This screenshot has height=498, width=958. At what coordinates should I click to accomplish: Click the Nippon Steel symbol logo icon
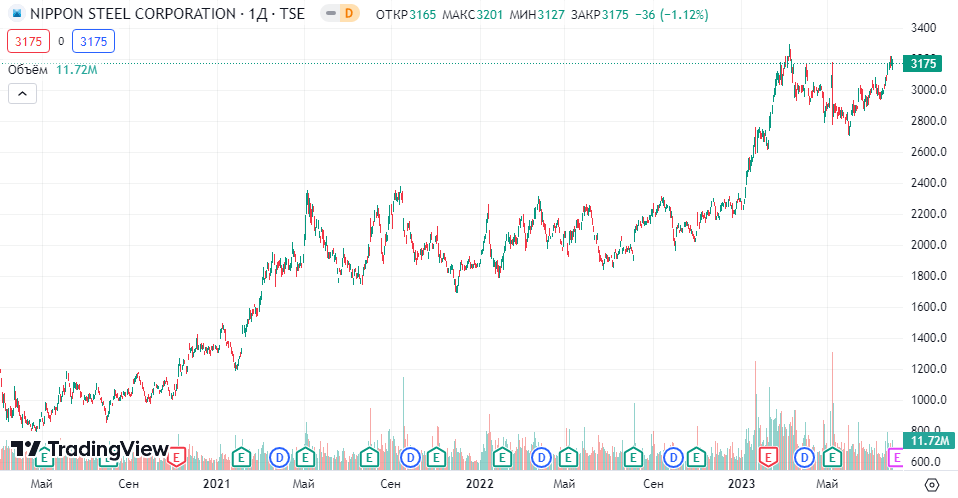(17, 13)
